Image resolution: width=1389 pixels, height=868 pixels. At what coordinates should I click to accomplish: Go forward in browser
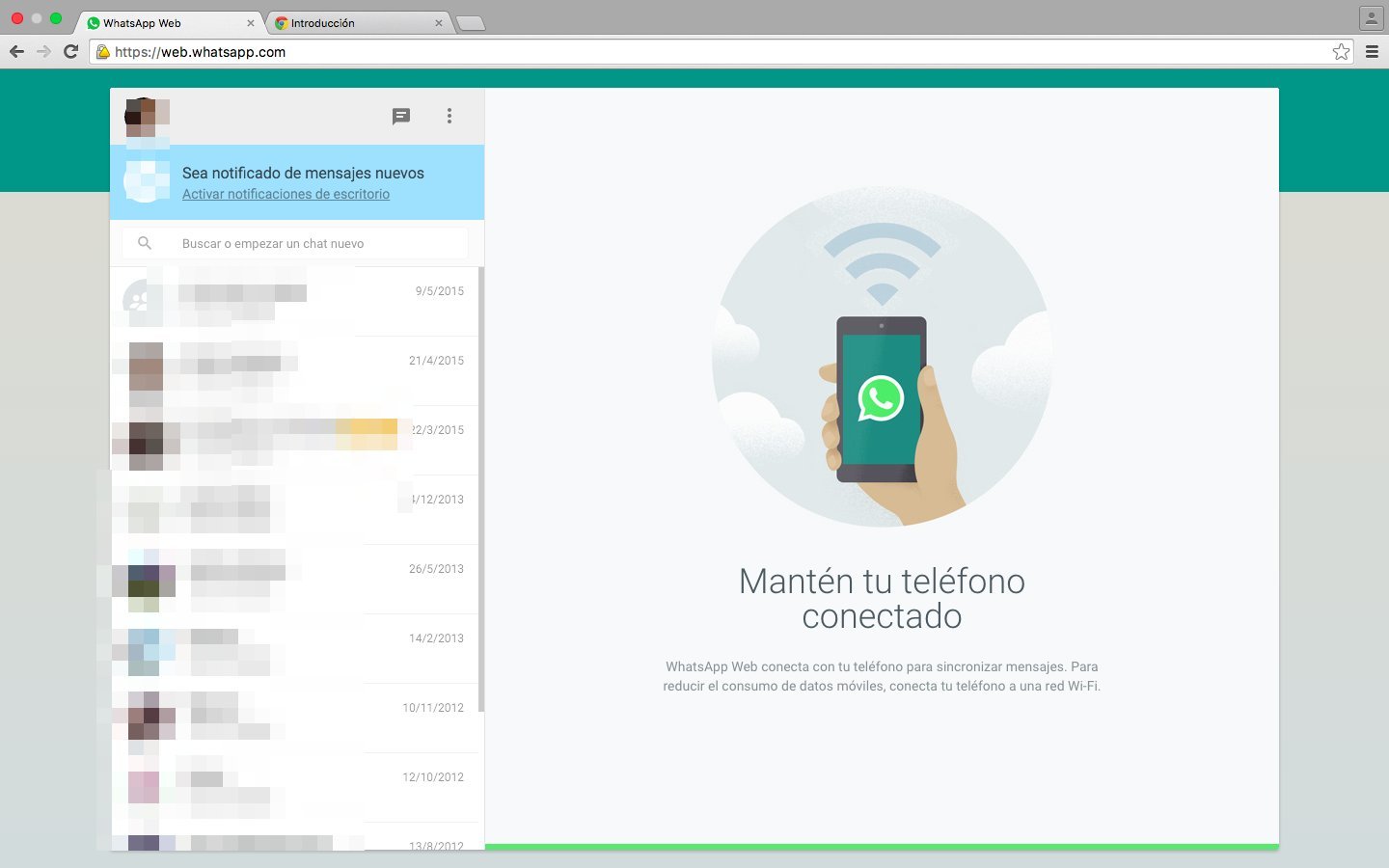point(43,51)
